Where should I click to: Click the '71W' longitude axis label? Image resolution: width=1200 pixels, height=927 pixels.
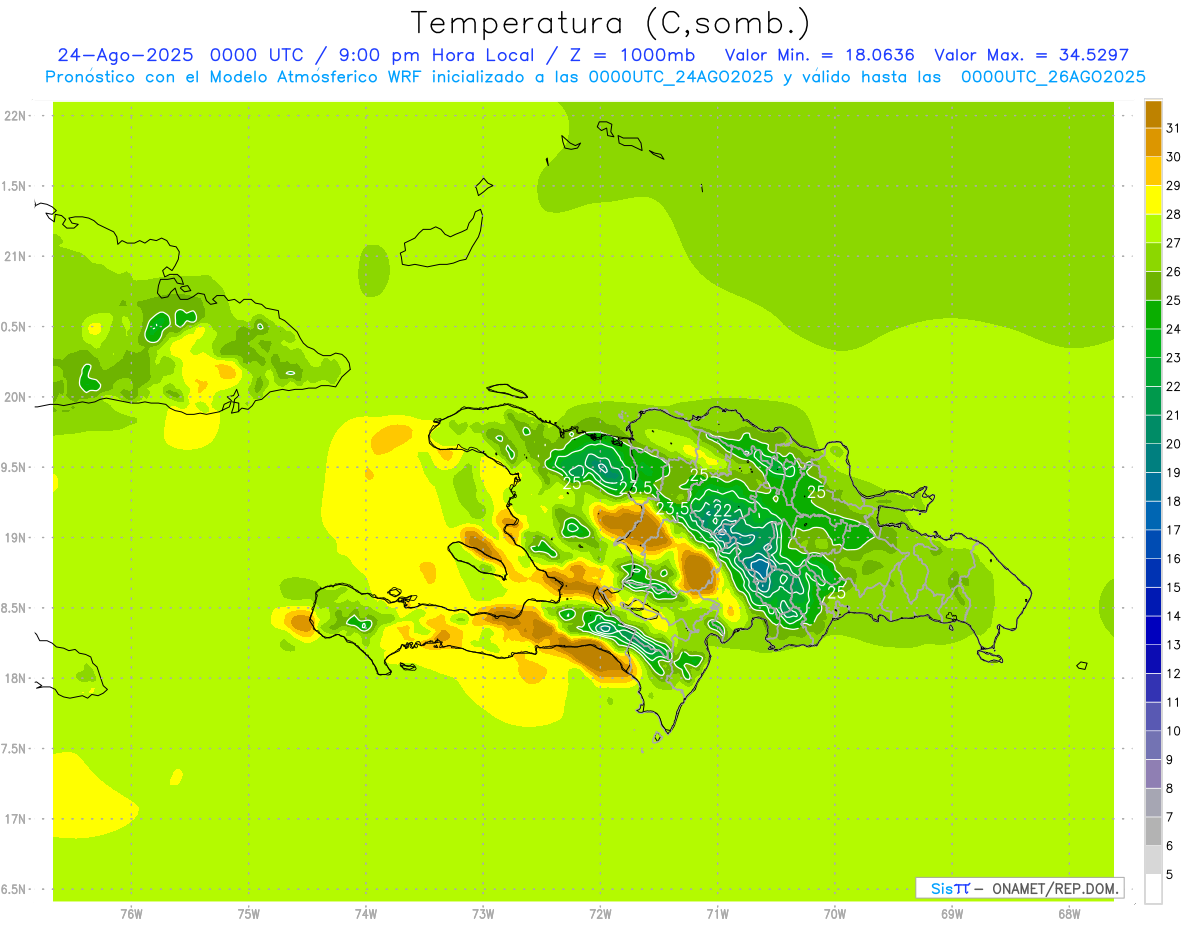tap(718, 914)
